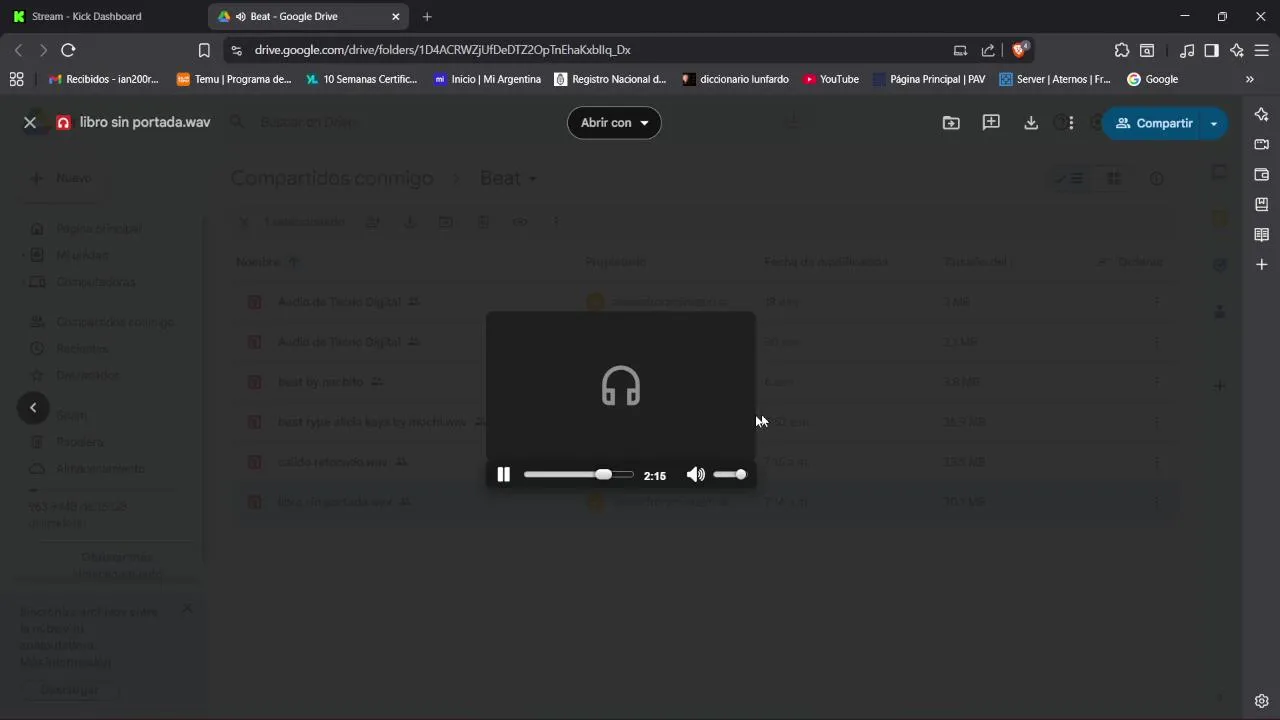Expand the Compartir dropdown arrow

tap(1214, 123)
